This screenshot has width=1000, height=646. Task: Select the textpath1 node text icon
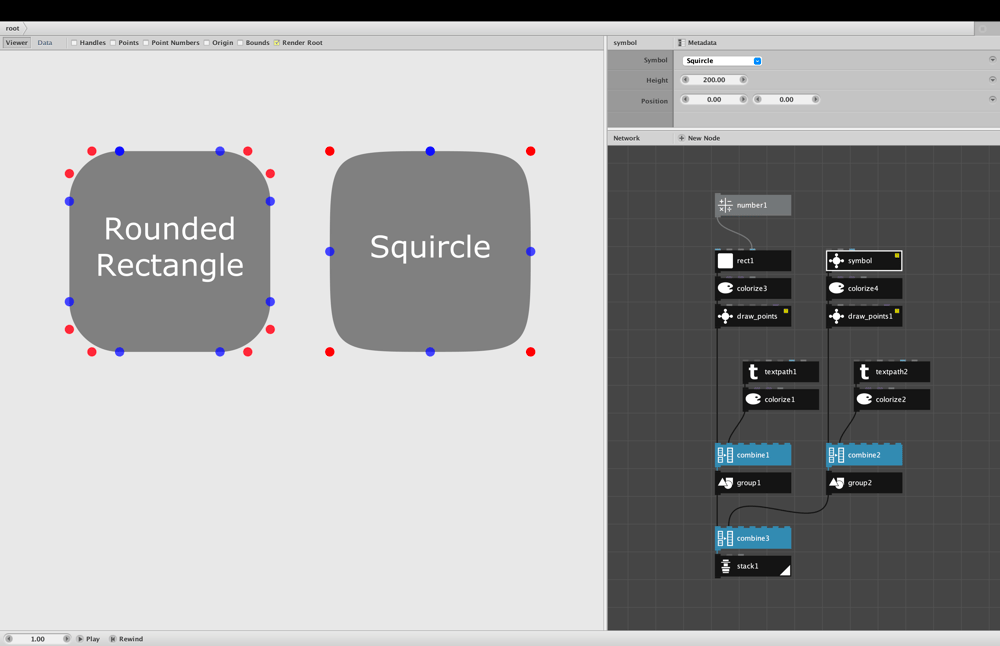(753, 372)
